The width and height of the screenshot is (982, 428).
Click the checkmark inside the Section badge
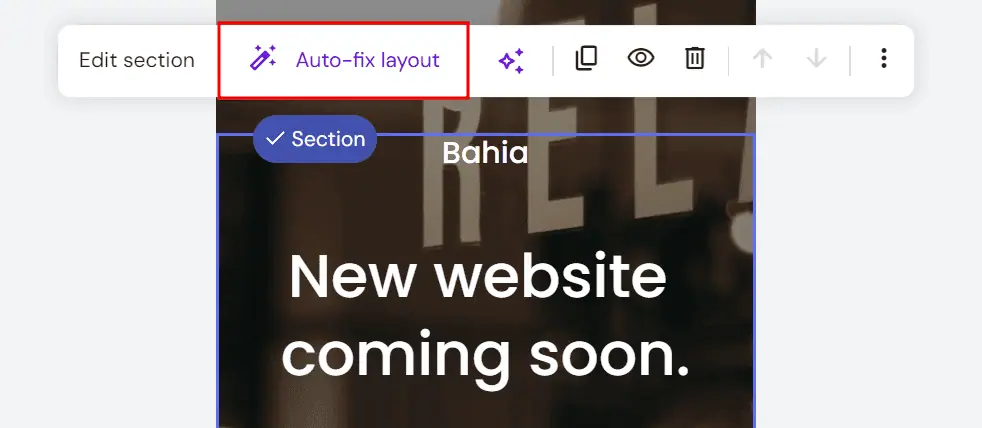(x=275, y=138)
